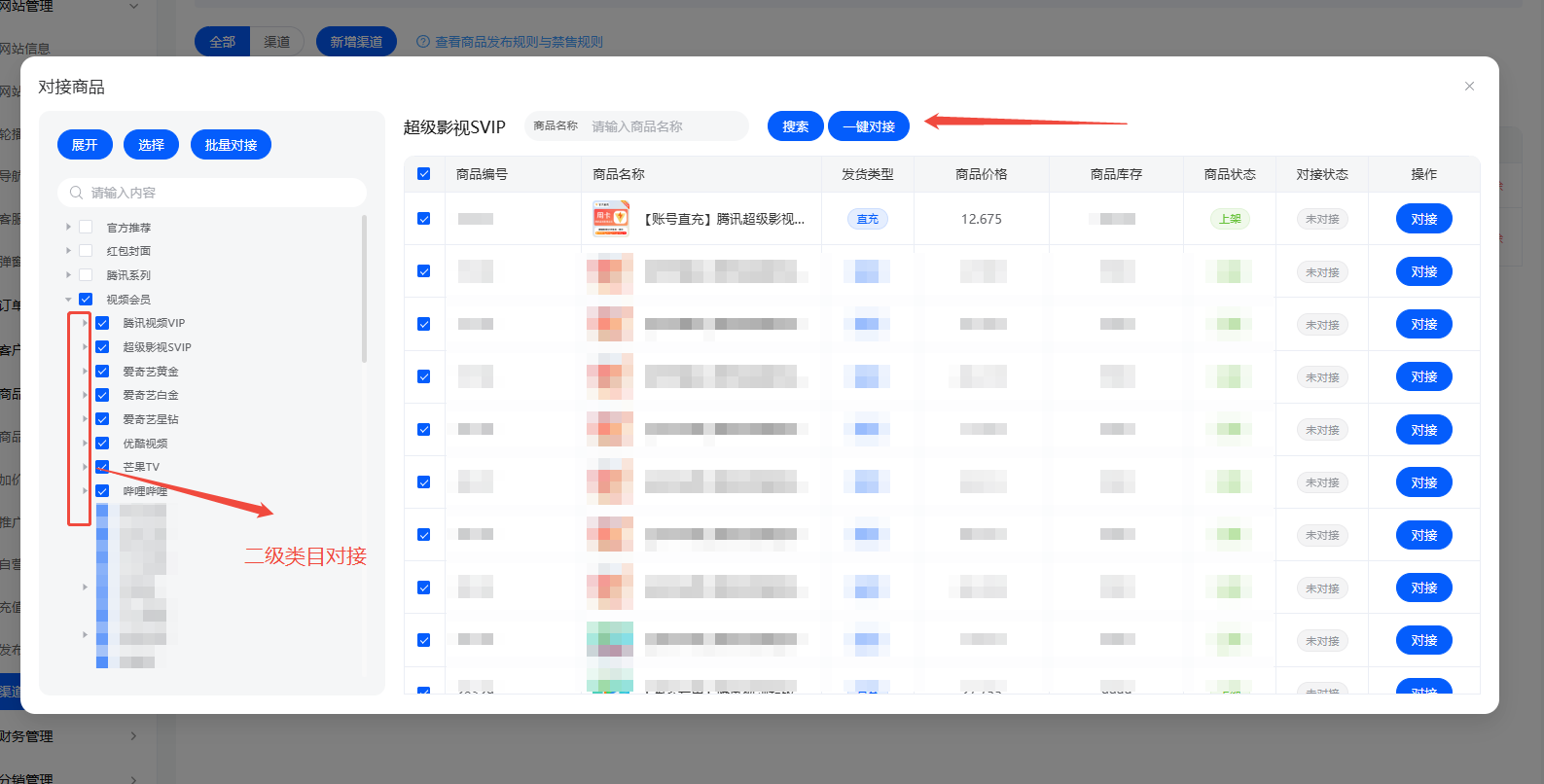Check the 官方推荐 category checkbox

(86, 227)
